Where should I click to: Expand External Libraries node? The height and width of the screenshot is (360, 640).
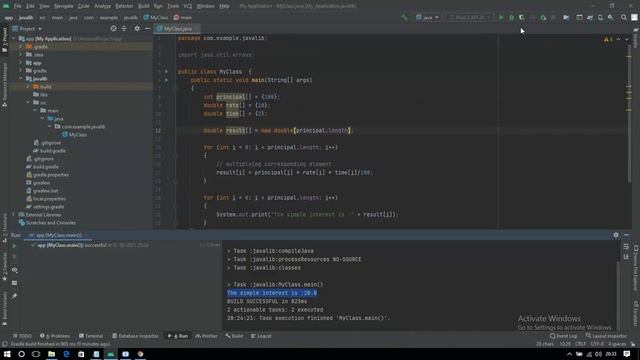(x=13, y=214)
